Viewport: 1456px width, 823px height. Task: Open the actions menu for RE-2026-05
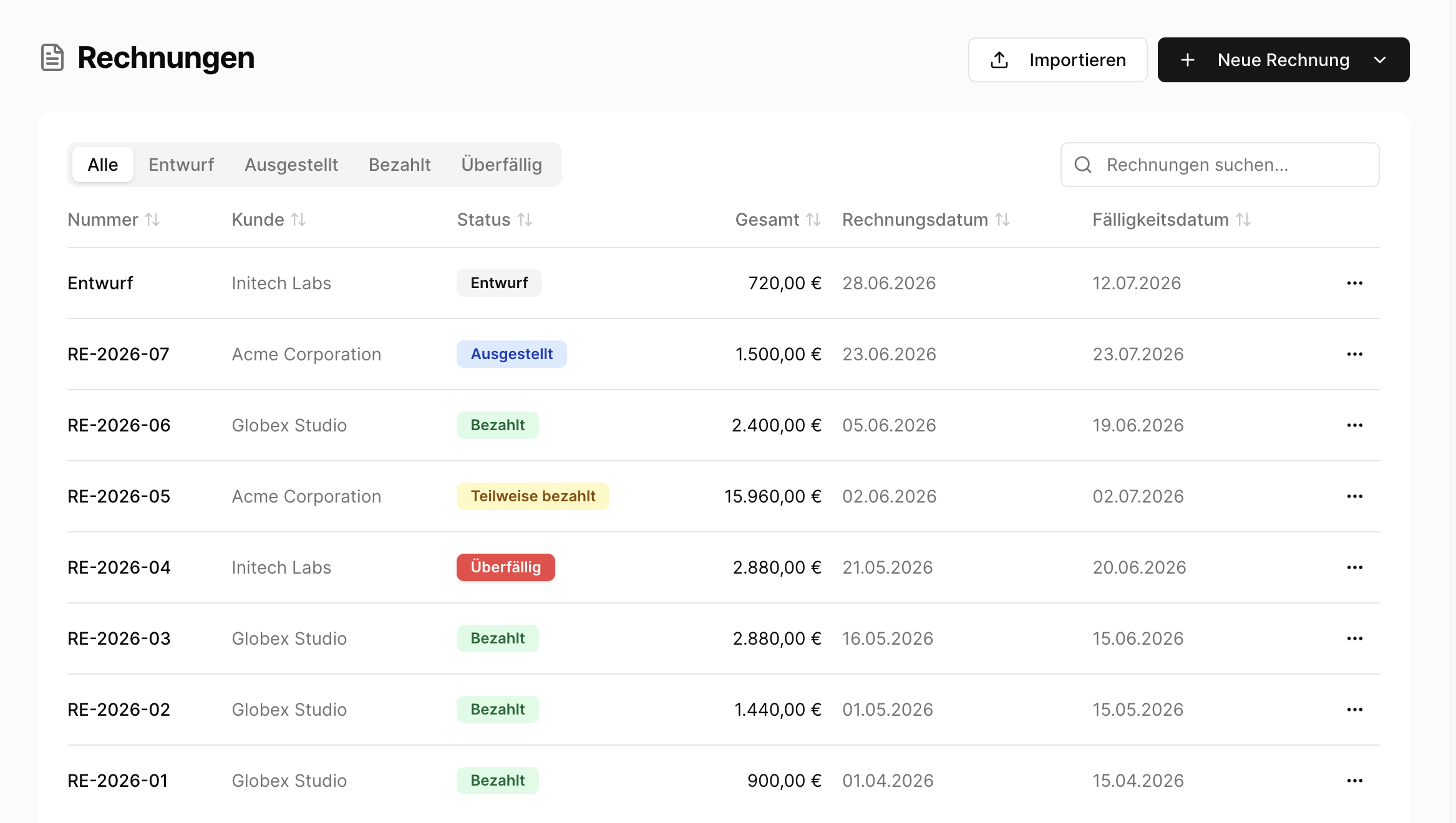pos(1355,496)
